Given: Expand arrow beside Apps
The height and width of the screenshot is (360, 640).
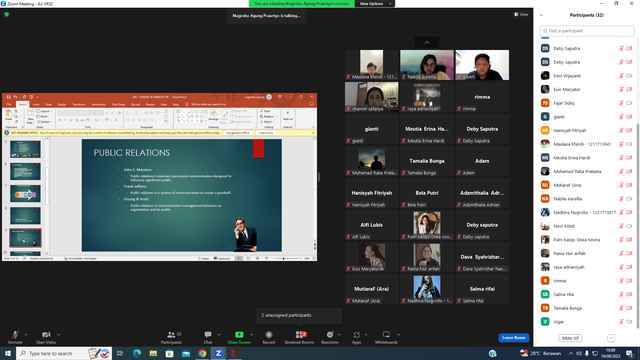Looking at the screenshot, I should pos(366,335).
